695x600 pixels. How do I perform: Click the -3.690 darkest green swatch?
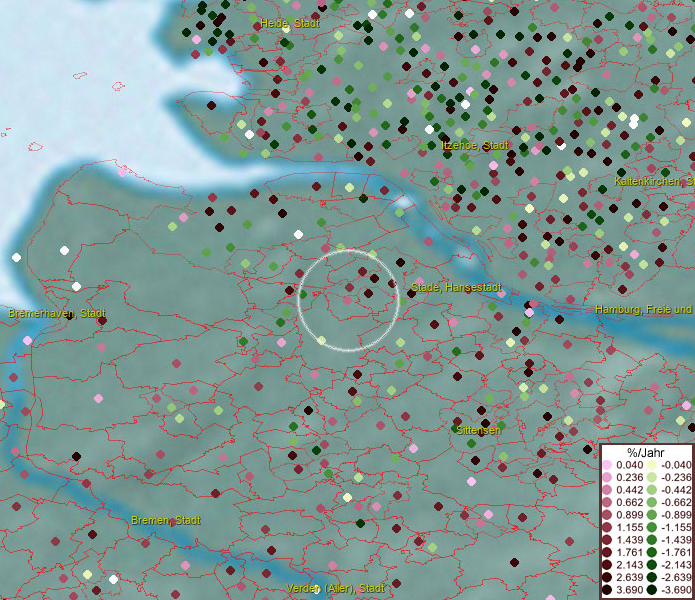pos(652,590)
